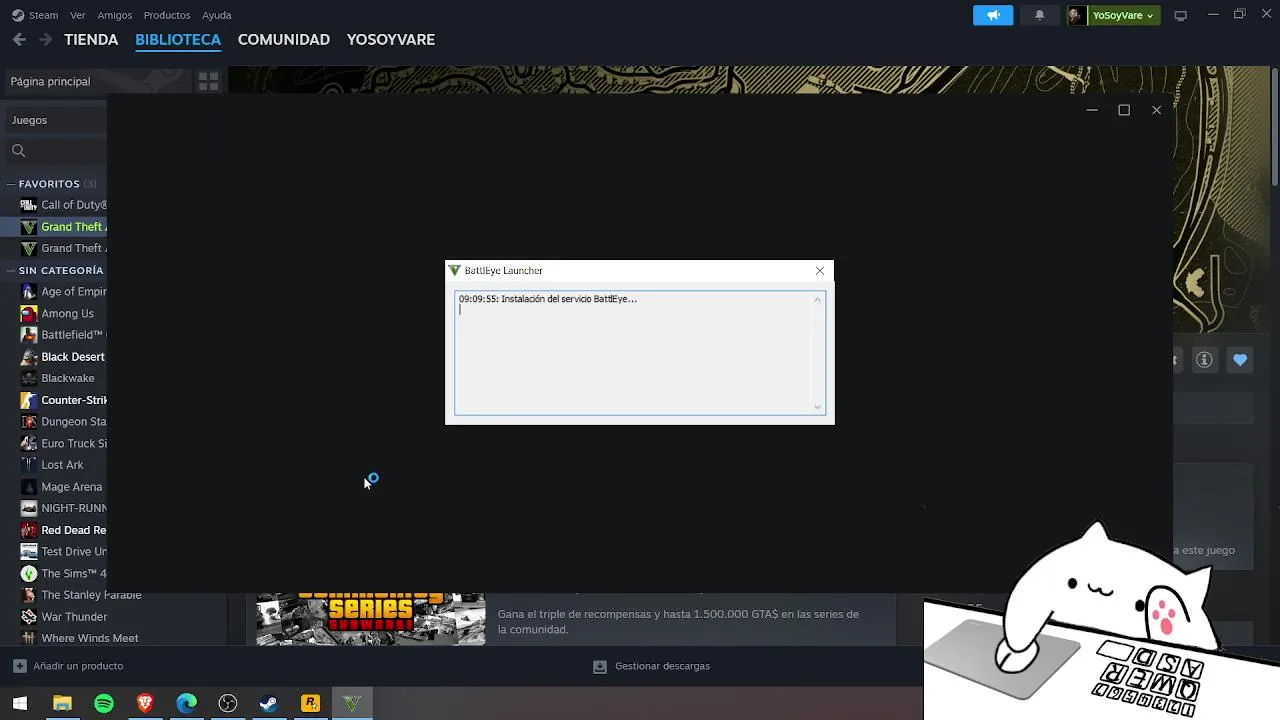The height and width of the screenshot is (720, 1280).
Task: Click the library search magnifier
Action: click(18, 151)
